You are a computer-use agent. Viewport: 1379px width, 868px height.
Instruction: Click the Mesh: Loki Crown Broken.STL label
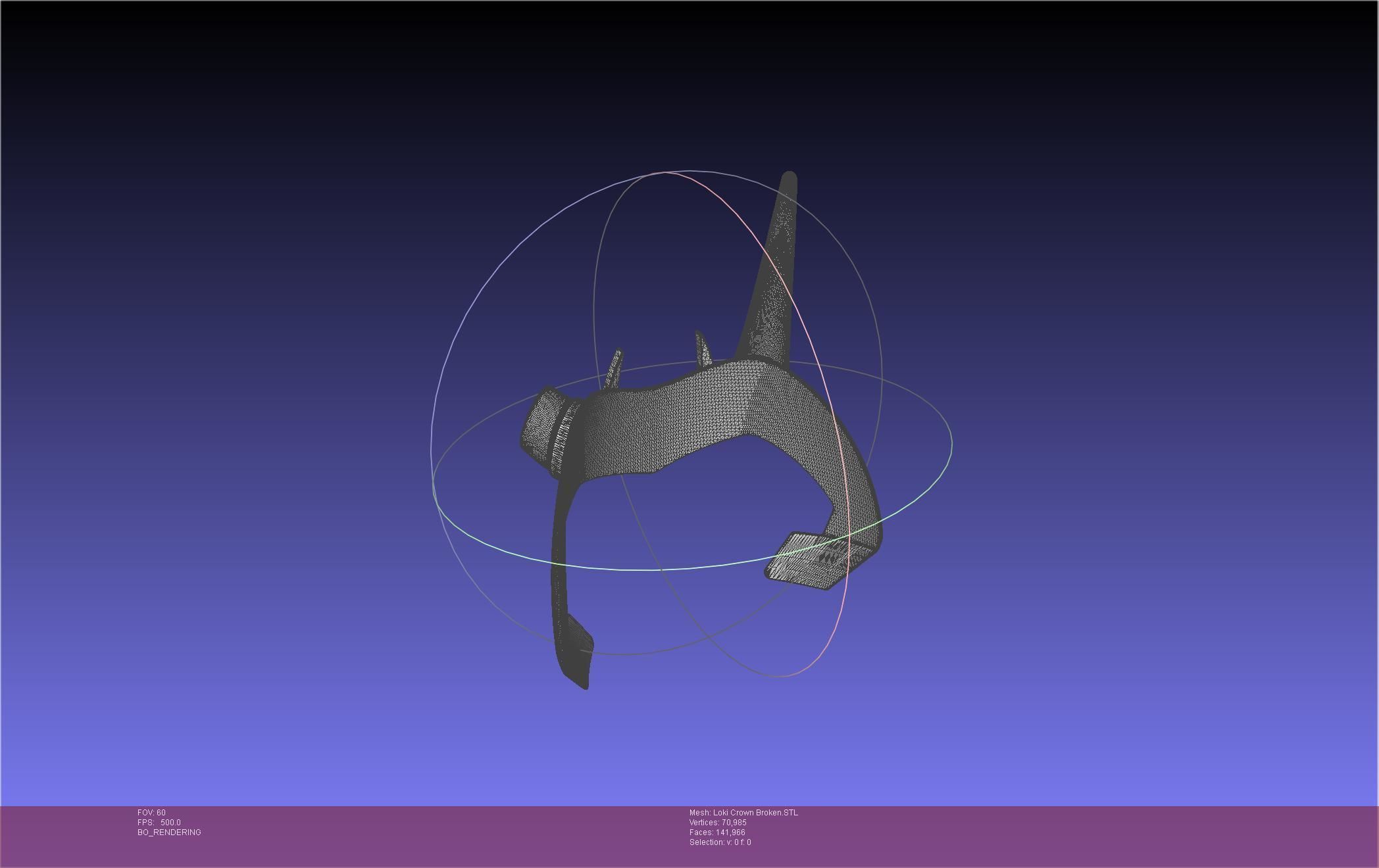click(743, 813)
